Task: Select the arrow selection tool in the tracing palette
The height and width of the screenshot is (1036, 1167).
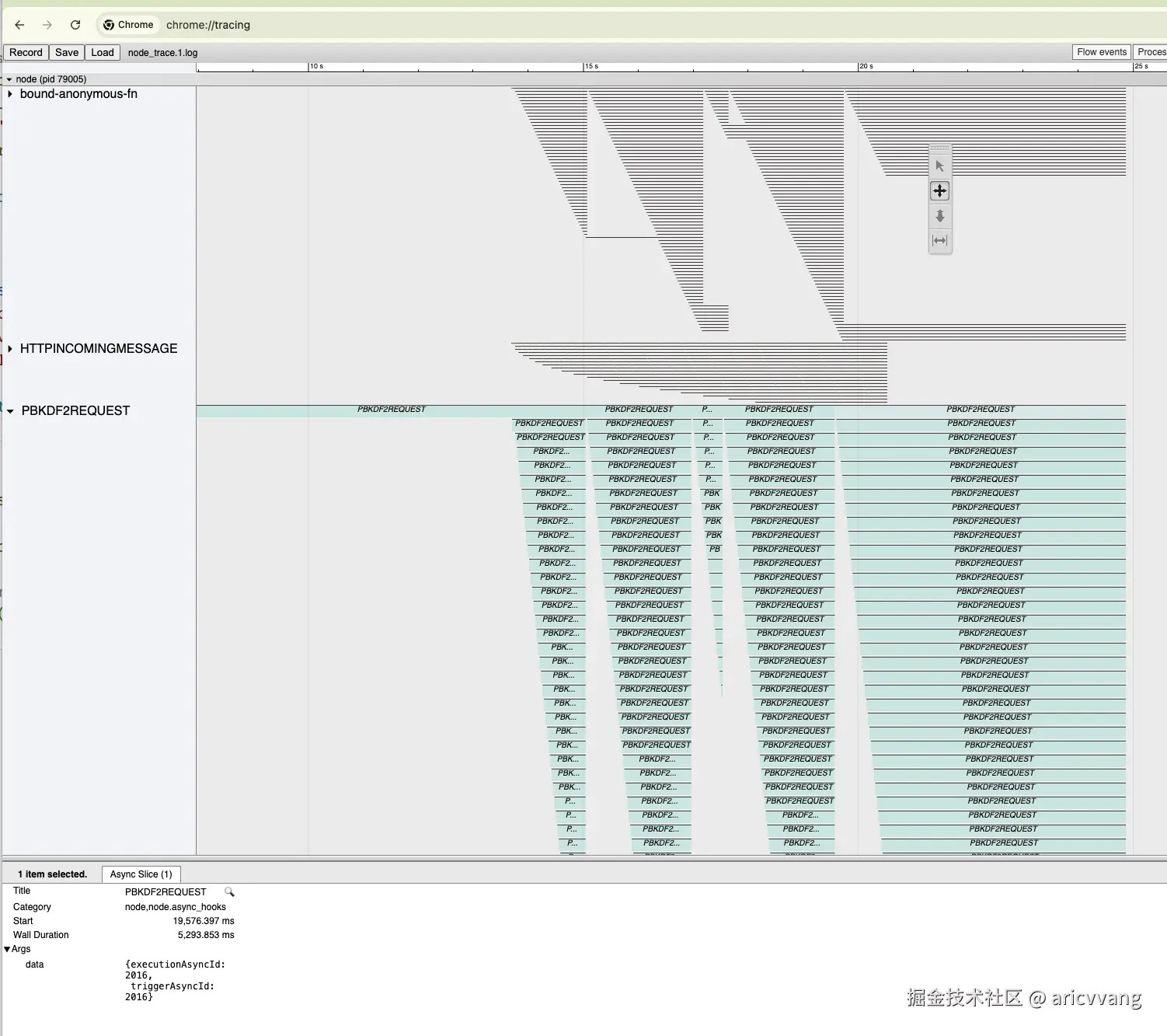Action: [939, 165]
